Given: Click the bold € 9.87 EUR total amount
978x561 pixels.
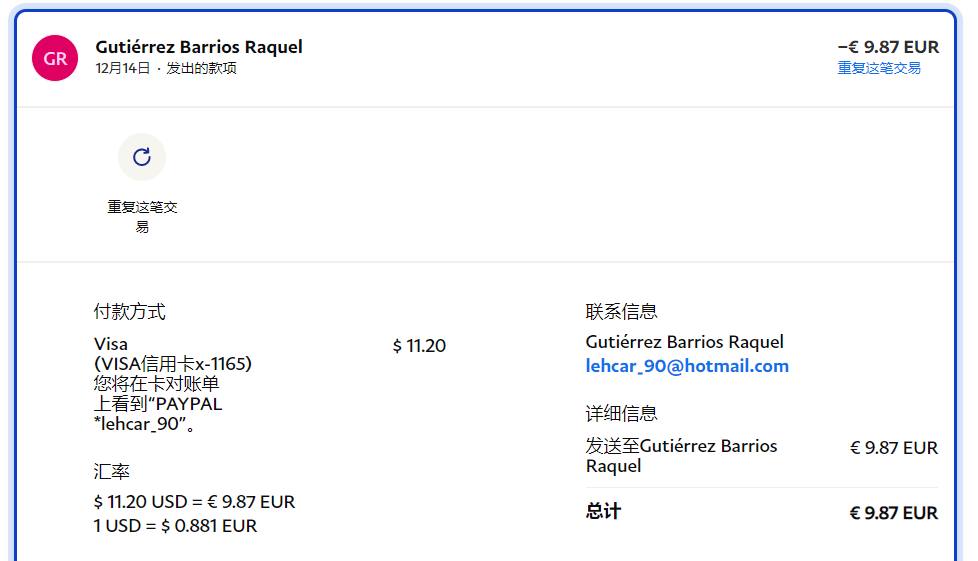Looking at the screenshot, I should click(894, 513).
